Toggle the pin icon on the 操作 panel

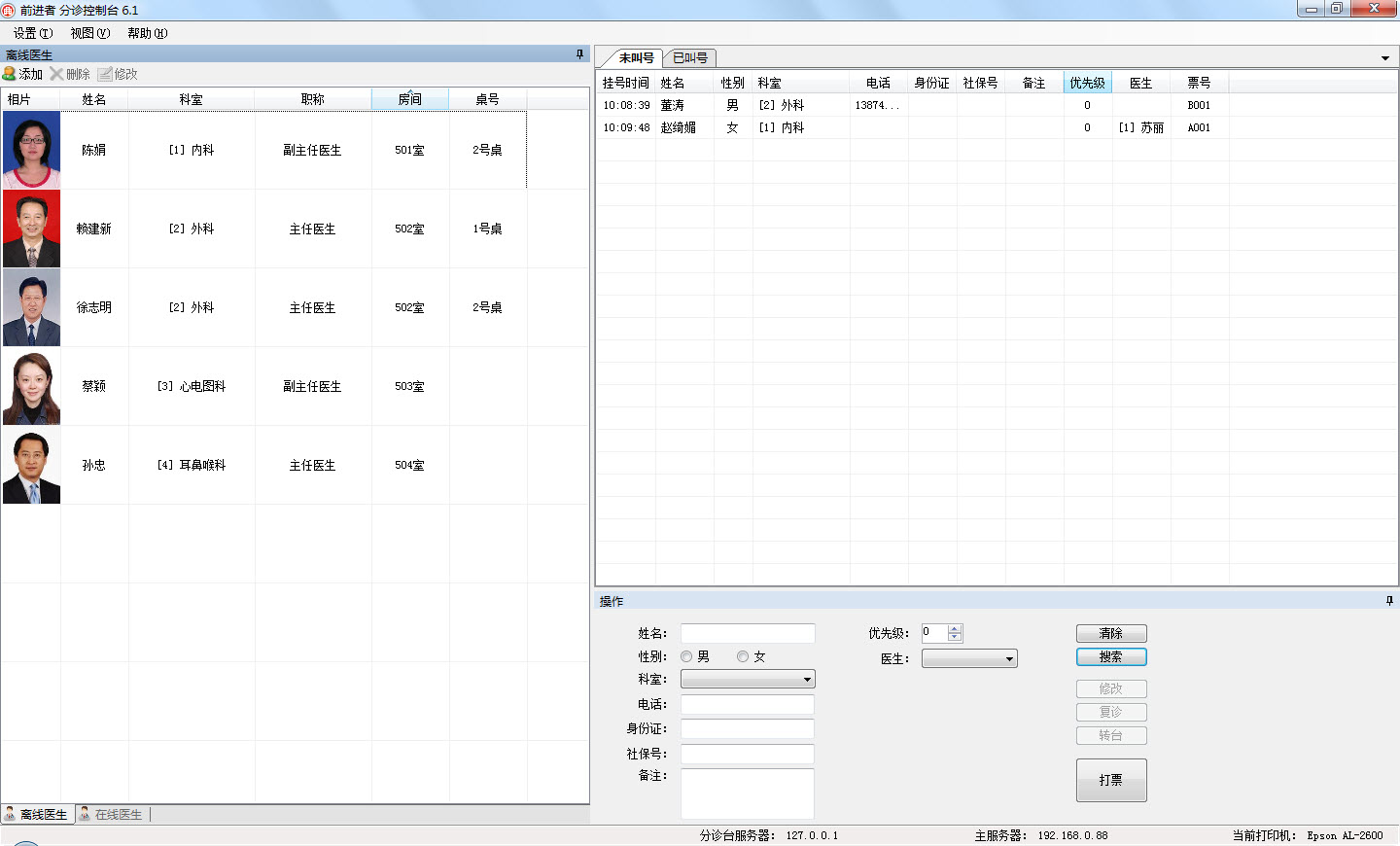coord(1387,601)
